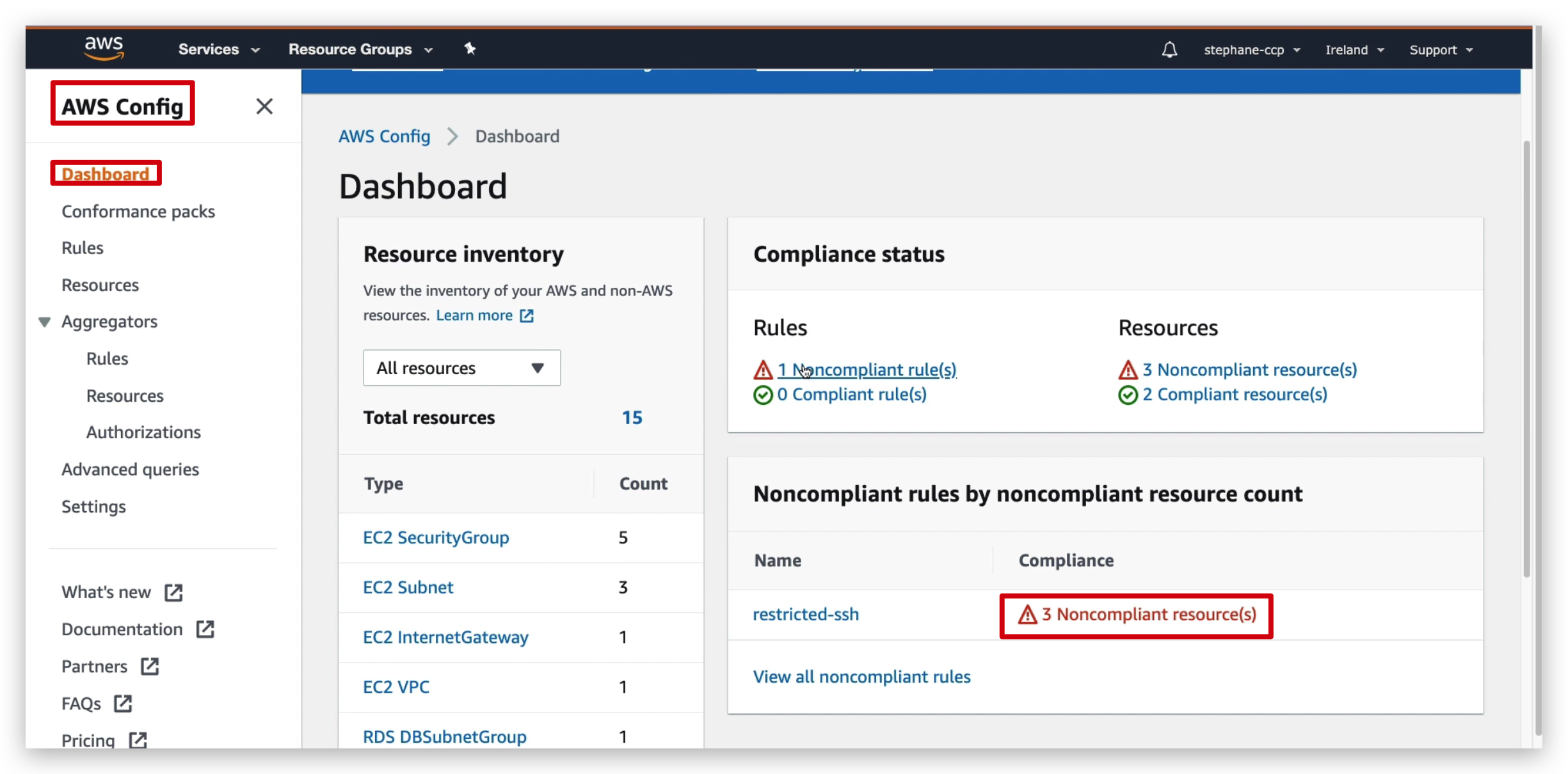The image size is (1568, 774).
Task: Open the EC2 SecurityGroup resource inventory entry
Action: coord(435,537)
